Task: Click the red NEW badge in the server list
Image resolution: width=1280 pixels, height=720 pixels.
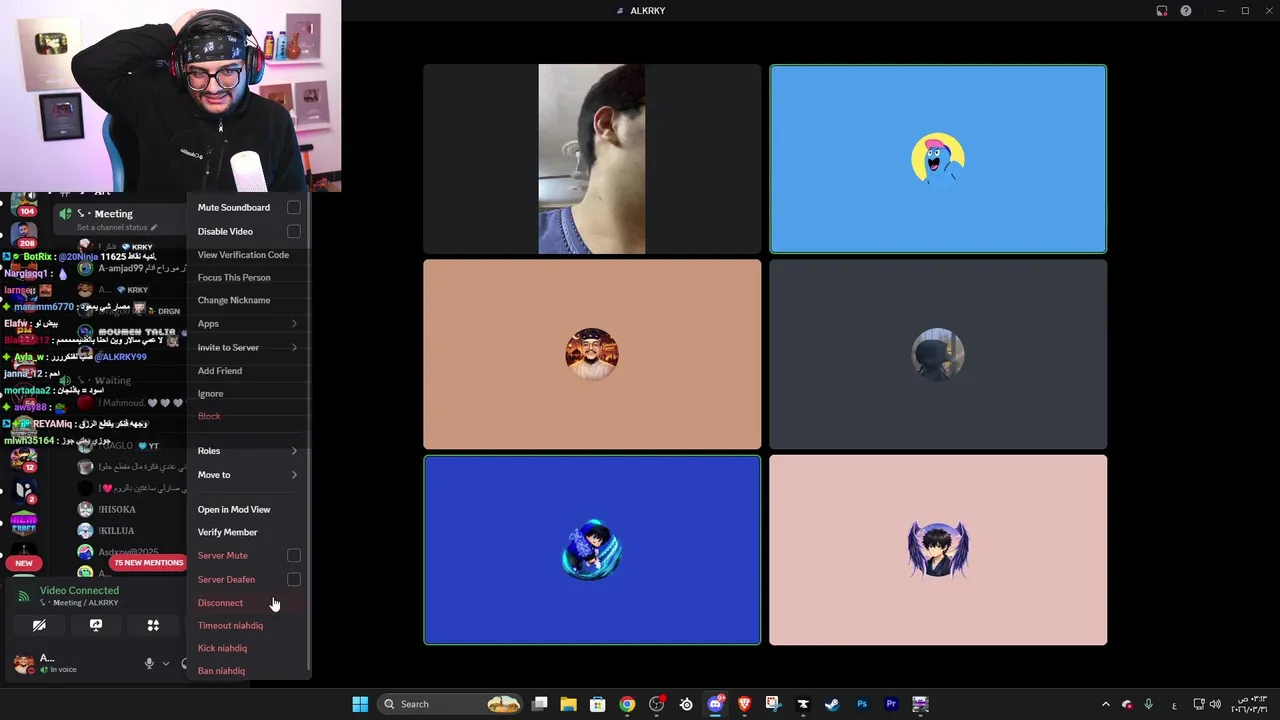Action: (24, 563)
